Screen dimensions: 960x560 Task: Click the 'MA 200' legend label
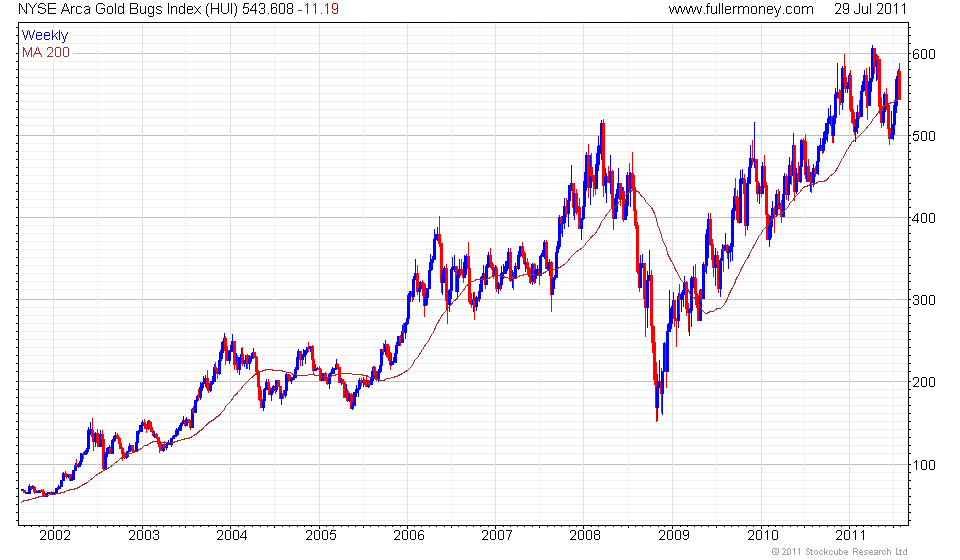pos(46,53)
